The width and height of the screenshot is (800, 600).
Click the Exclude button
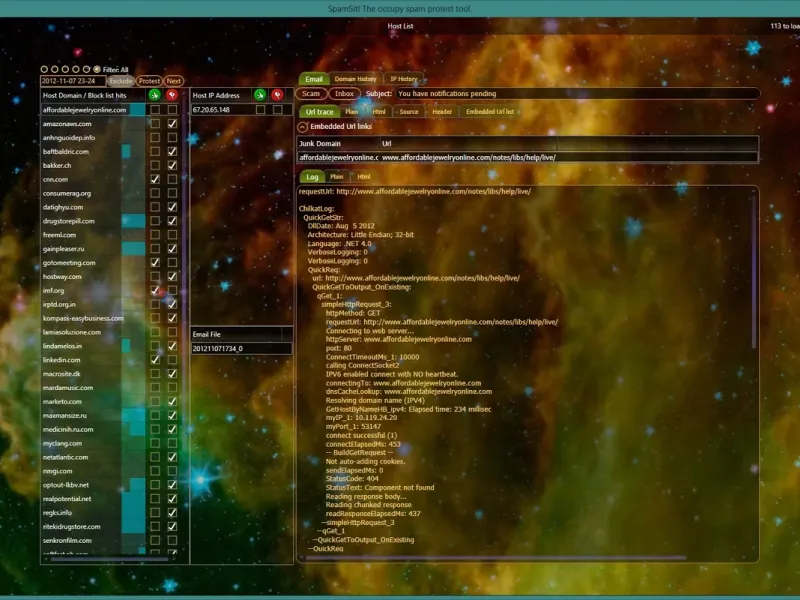121,81
